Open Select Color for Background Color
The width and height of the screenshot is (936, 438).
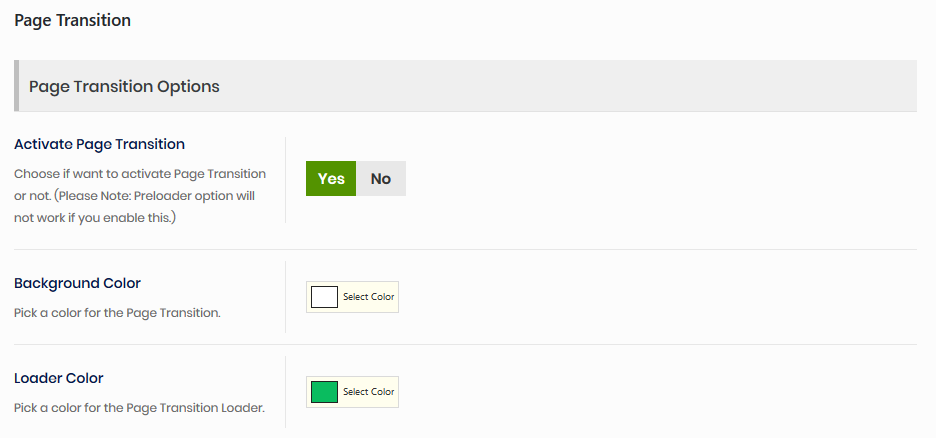coord(368,297)
